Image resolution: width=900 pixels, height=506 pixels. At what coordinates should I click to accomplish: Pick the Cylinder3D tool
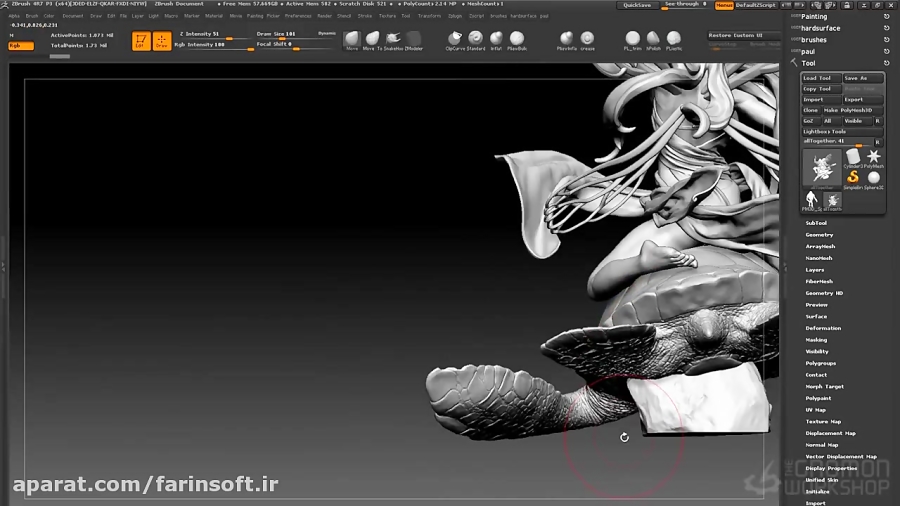(853, 158)
